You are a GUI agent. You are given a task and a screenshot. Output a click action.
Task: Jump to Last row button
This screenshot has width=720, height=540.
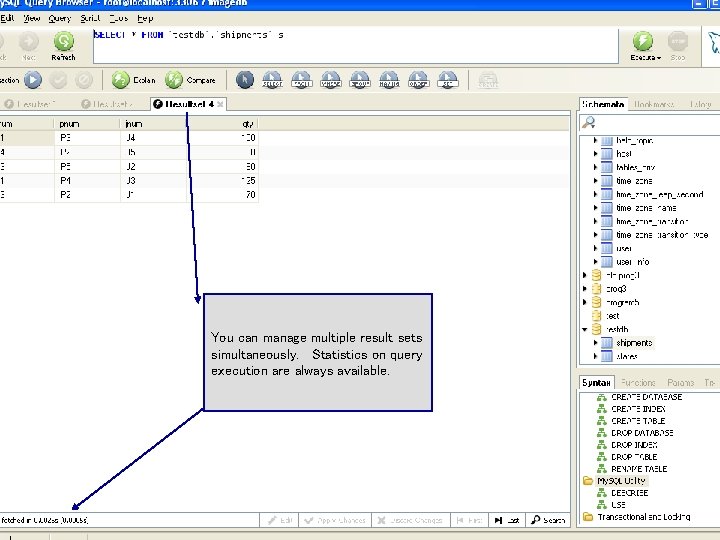pyautogui.click(x=506, y=520)
